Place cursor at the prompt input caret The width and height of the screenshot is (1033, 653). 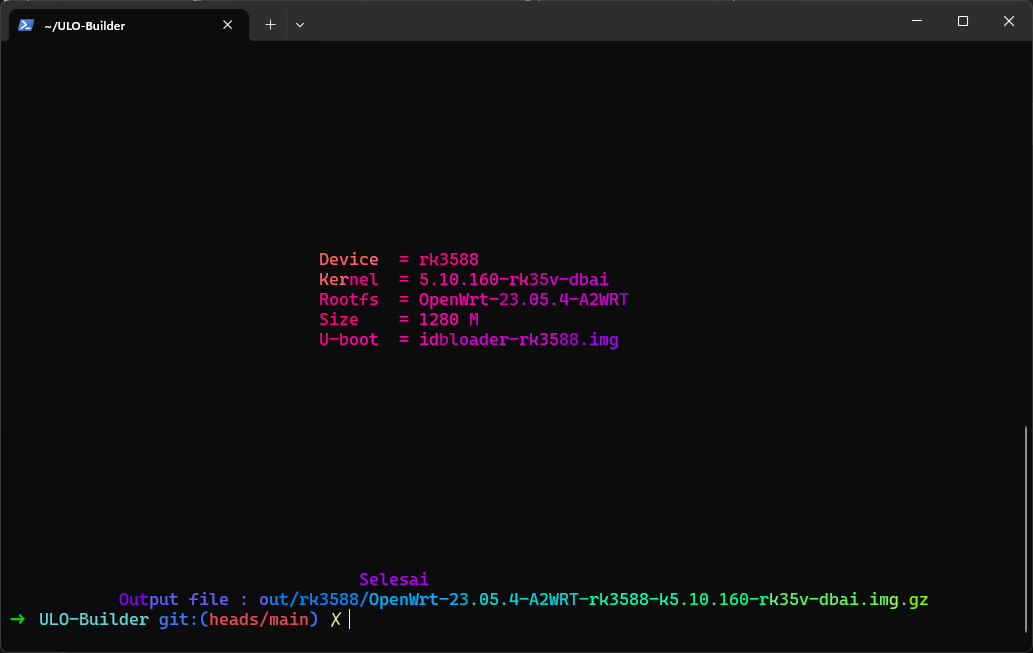(350, 619)
